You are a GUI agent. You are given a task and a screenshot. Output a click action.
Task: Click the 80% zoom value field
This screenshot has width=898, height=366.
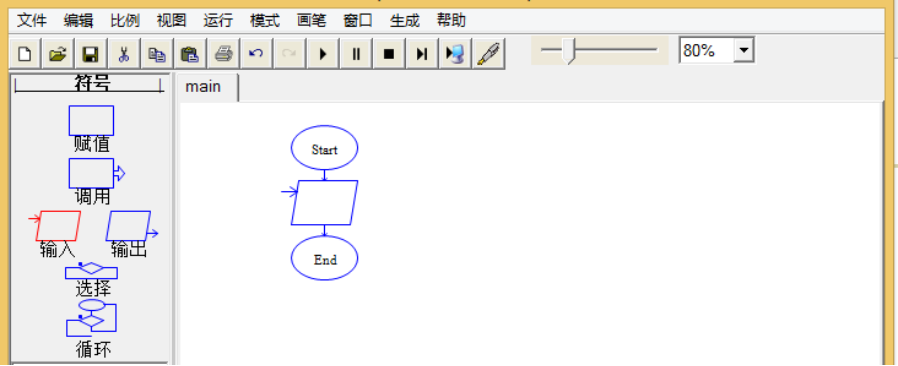pyautogui.click(x=707, y=50)
